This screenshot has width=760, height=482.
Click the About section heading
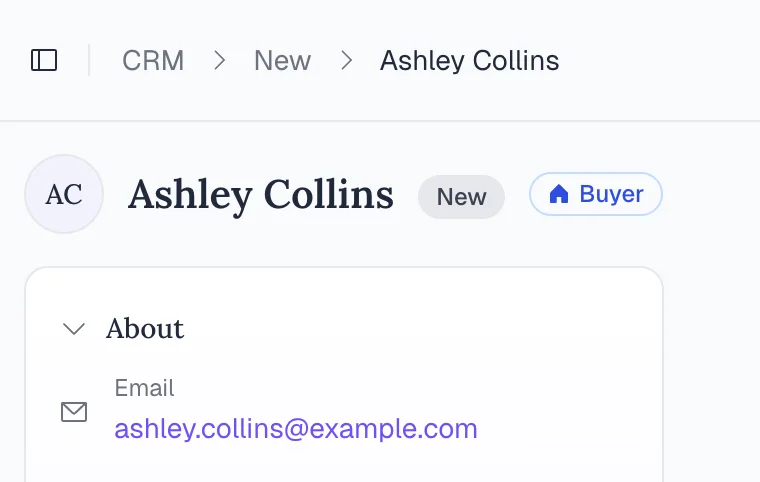point(145,329)
